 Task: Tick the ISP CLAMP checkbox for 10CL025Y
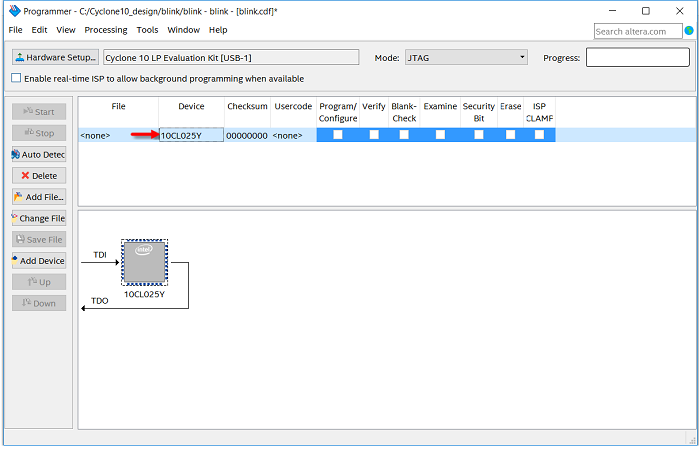click(539, 135)
